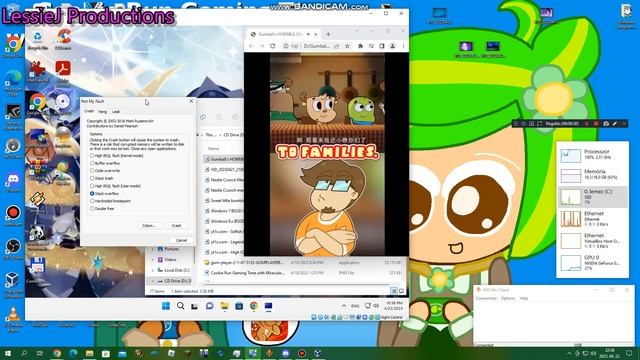
Task: Click the Name column header in Explorer
Action: 213,149
